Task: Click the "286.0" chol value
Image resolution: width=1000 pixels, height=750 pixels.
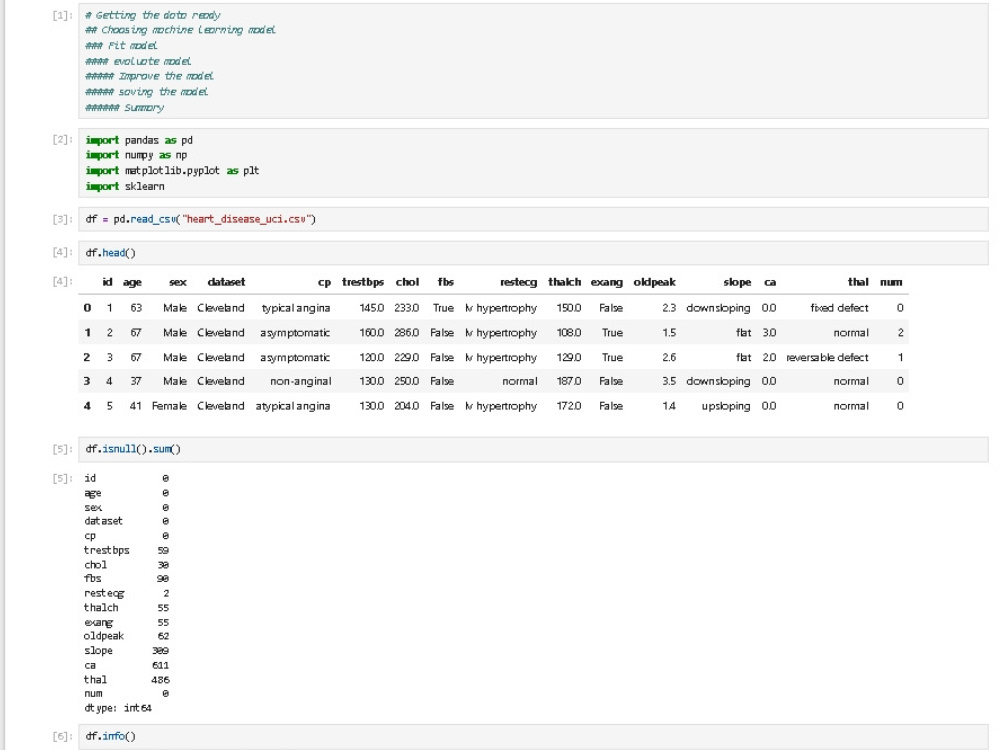Action: 407,333
